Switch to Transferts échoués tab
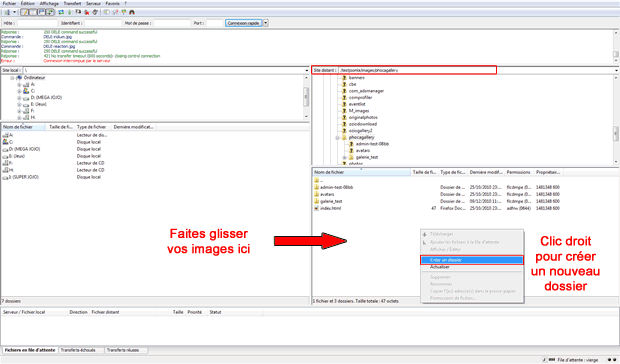The height and width of the screenshot is (364, 620). click(x=81, y=351)
